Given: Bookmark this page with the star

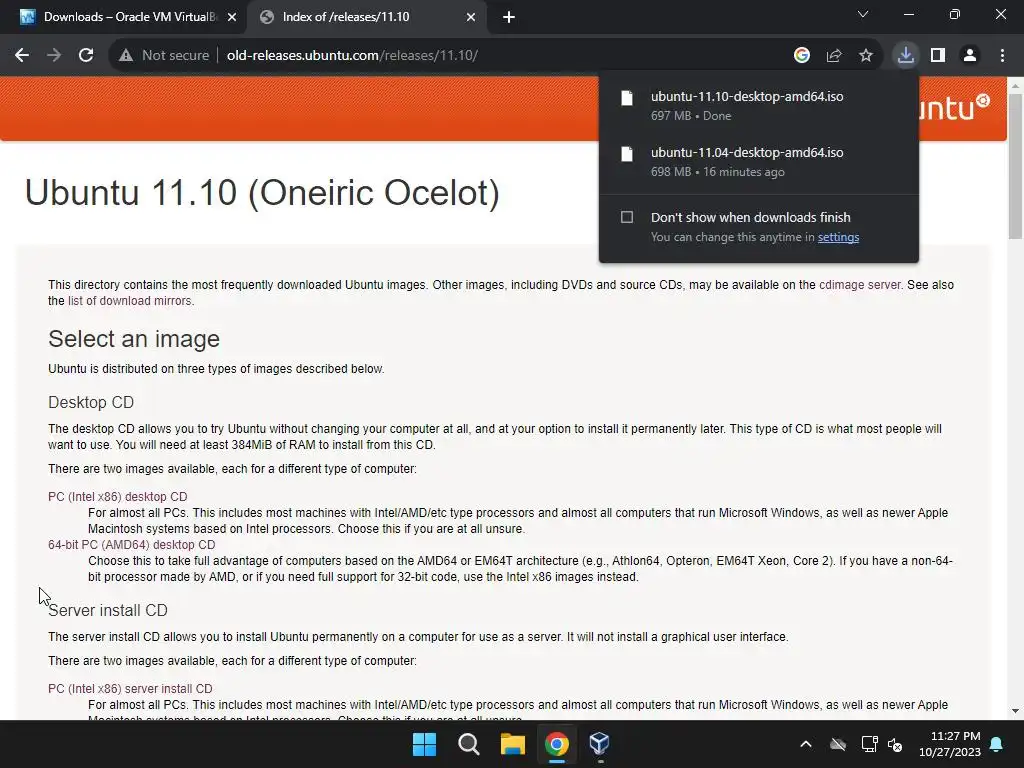Looking at the screenshot, I should 866,56.
